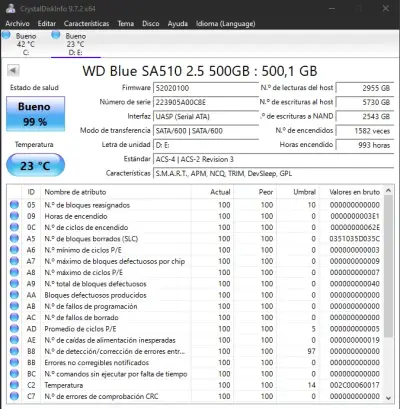Screen dimensions: 400x409
Task: Click the Actual column header
Action: tap(212, 192)
